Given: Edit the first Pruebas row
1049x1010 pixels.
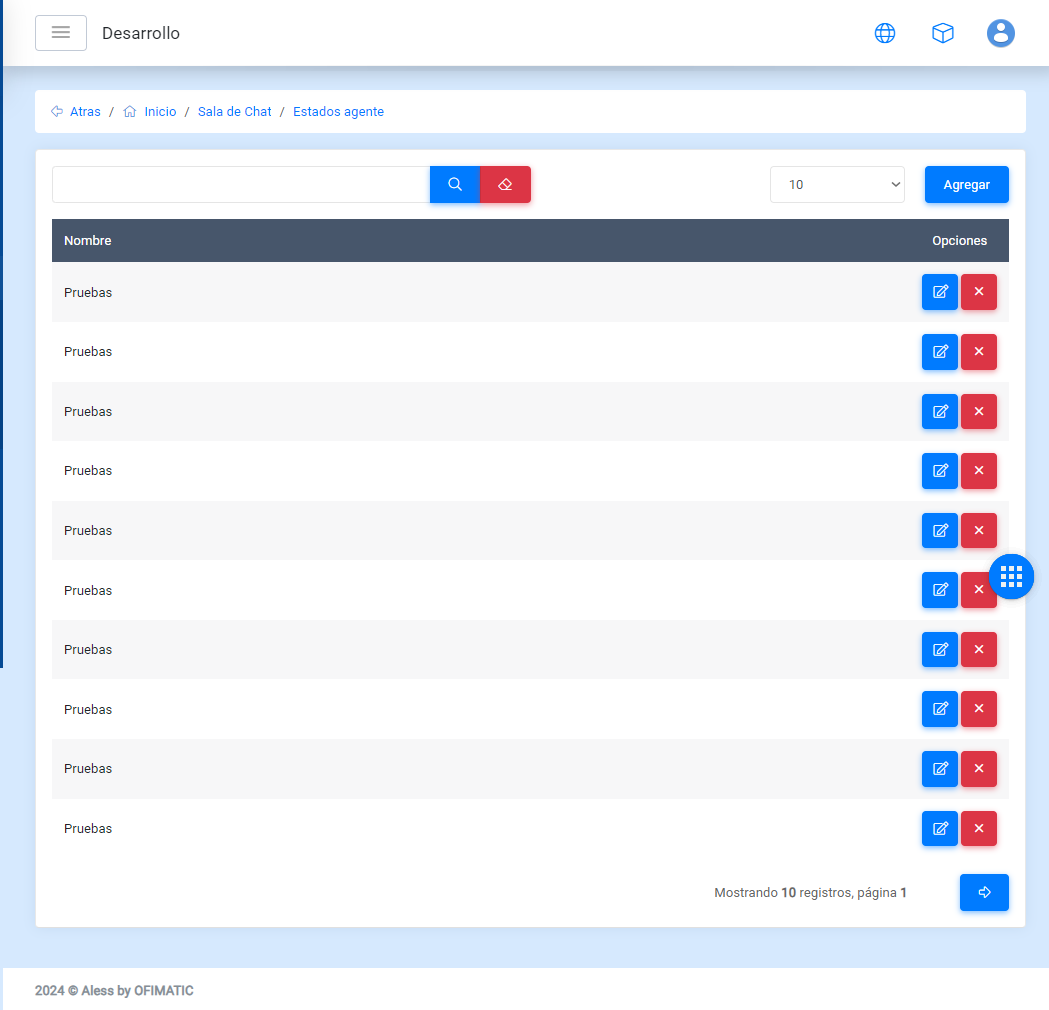Looking at the screenshot, I should pos(939,292).
